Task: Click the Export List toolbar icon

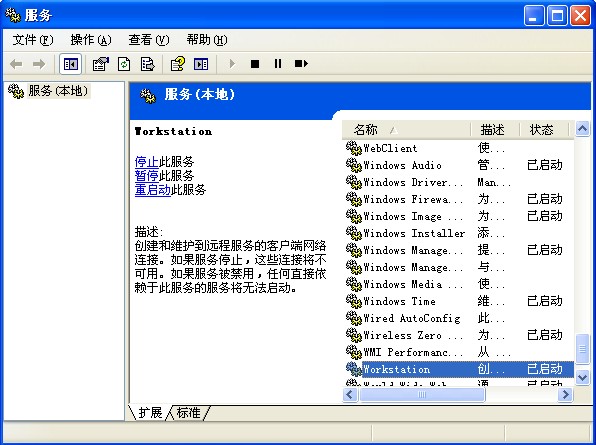Action: point(147,64)
